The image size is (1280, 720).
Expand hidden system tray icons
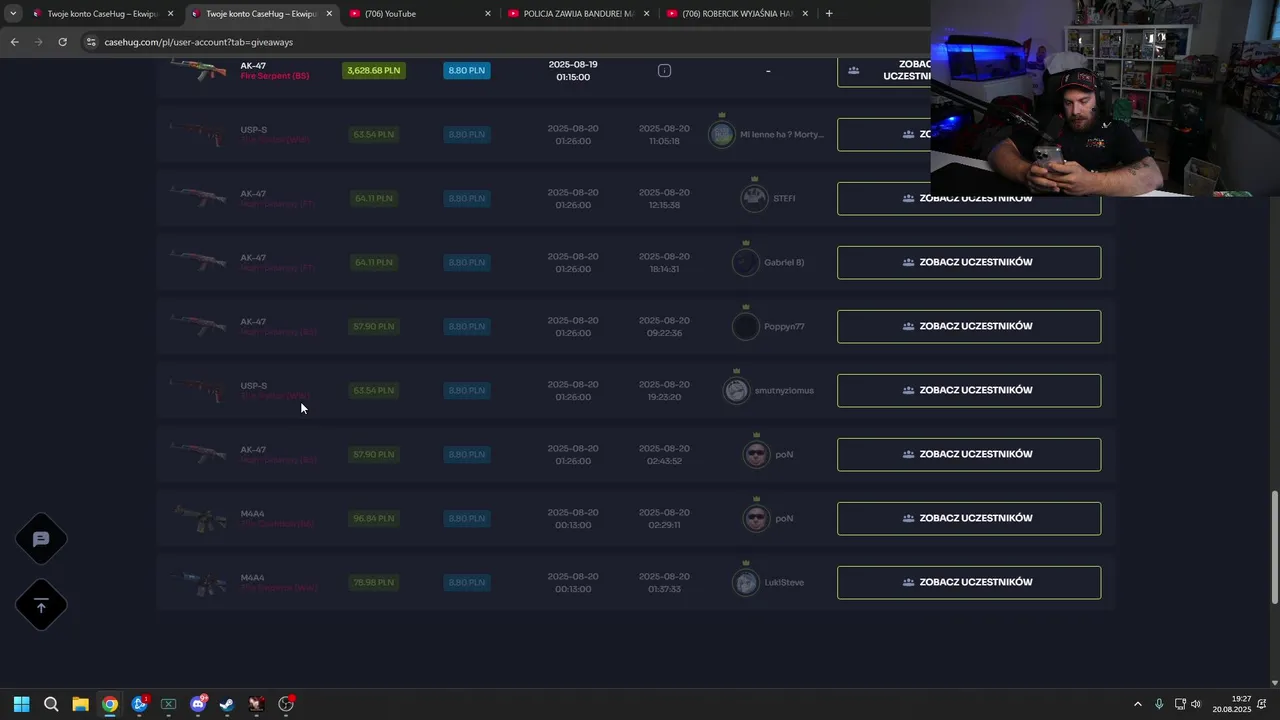coord(1137,704)
